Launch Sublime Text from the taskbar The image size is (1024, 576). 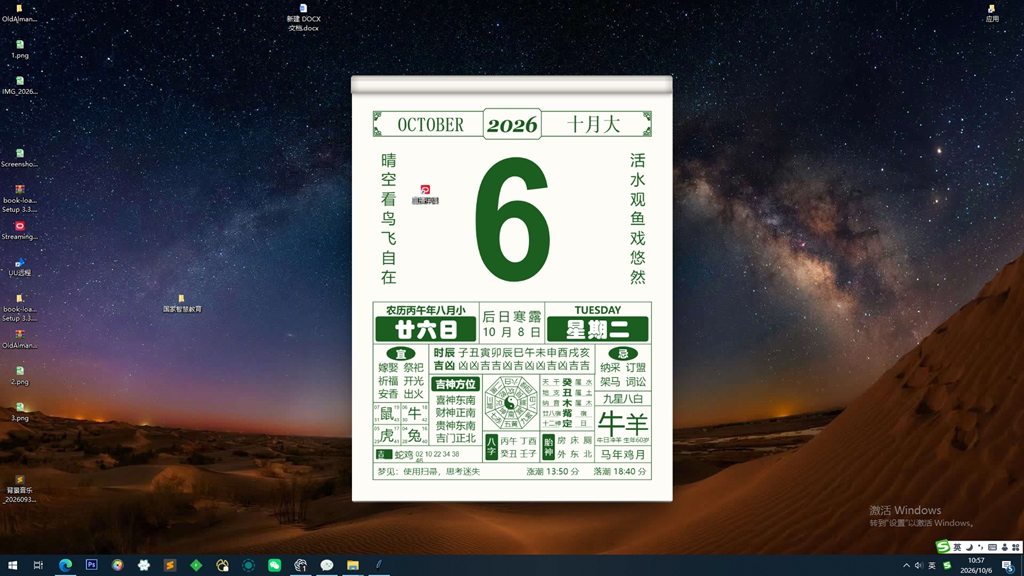pos(170,565)
